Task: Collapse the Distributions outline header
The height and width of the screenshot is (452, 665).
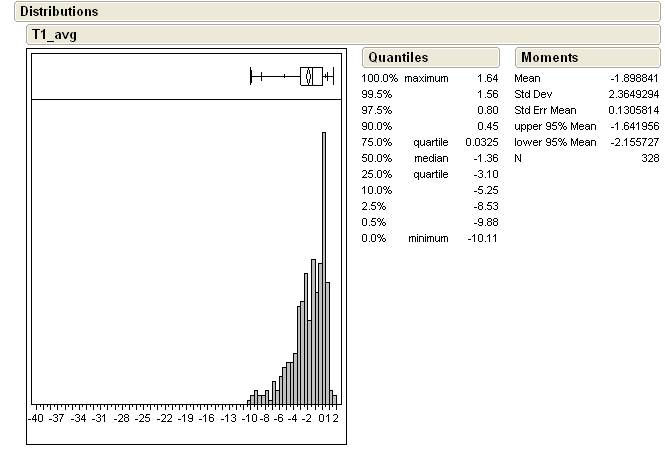Action: [59, 11]
